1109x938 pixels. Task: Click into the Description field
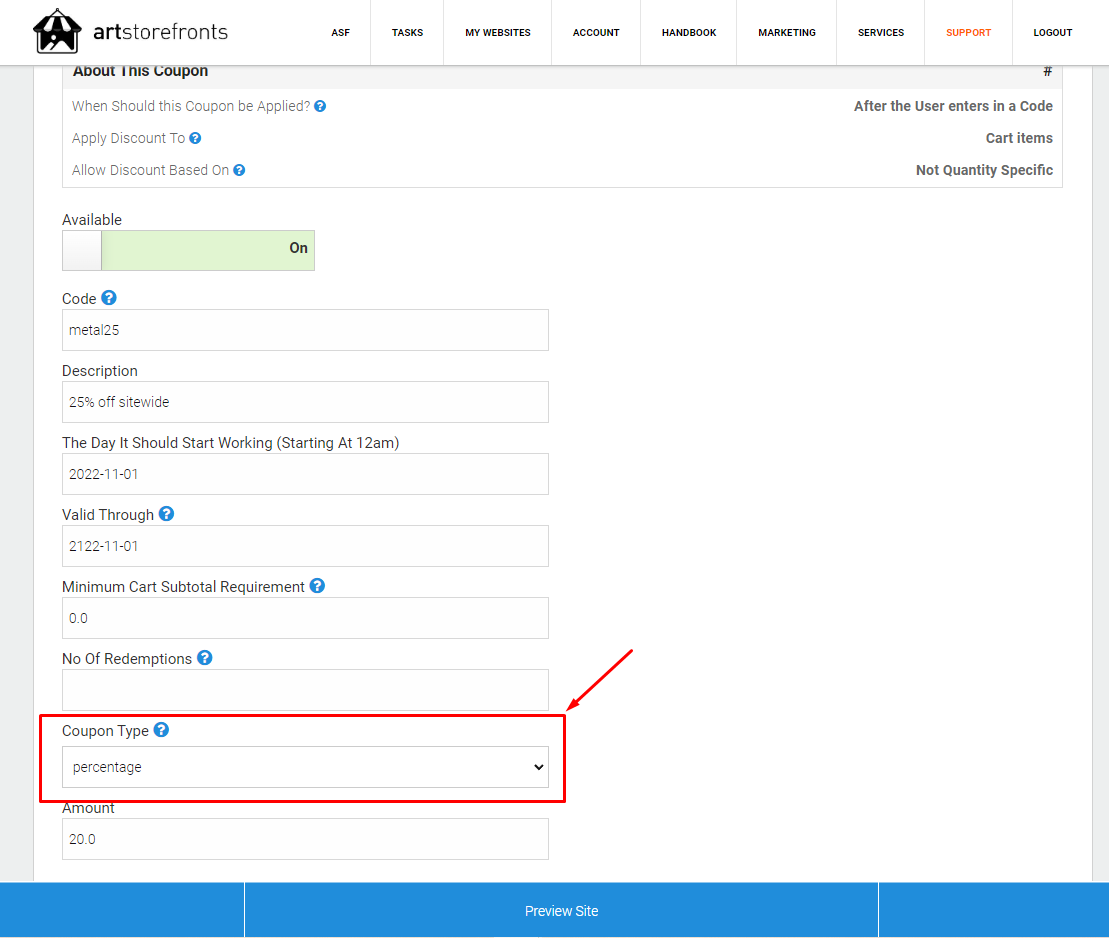(x=305, y=402)
